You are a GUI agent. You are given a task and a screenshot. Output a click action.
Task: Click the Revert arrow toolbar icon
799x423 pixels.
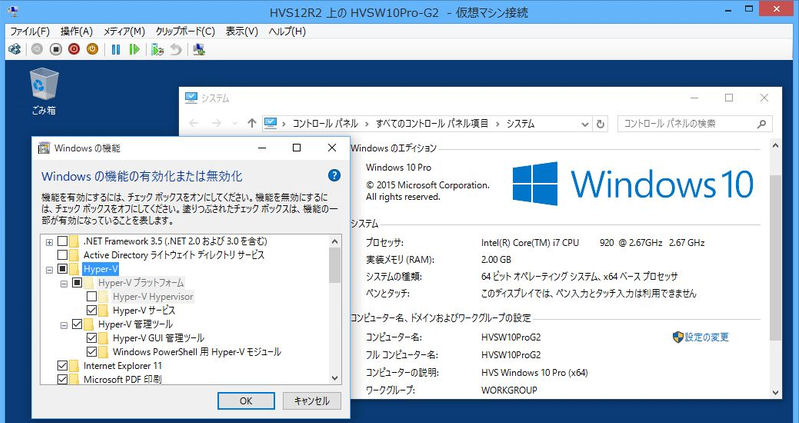pyautogui.click(x=176, y=49)
